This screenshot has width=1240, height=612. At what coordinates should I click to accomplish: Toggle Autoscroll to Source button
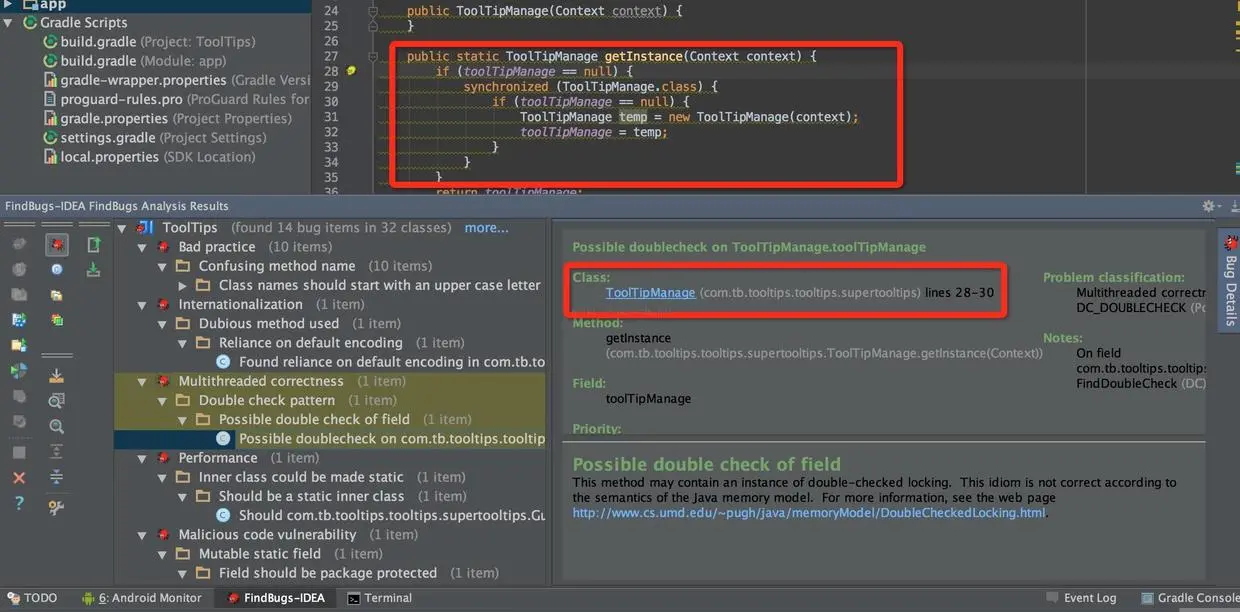57,377
